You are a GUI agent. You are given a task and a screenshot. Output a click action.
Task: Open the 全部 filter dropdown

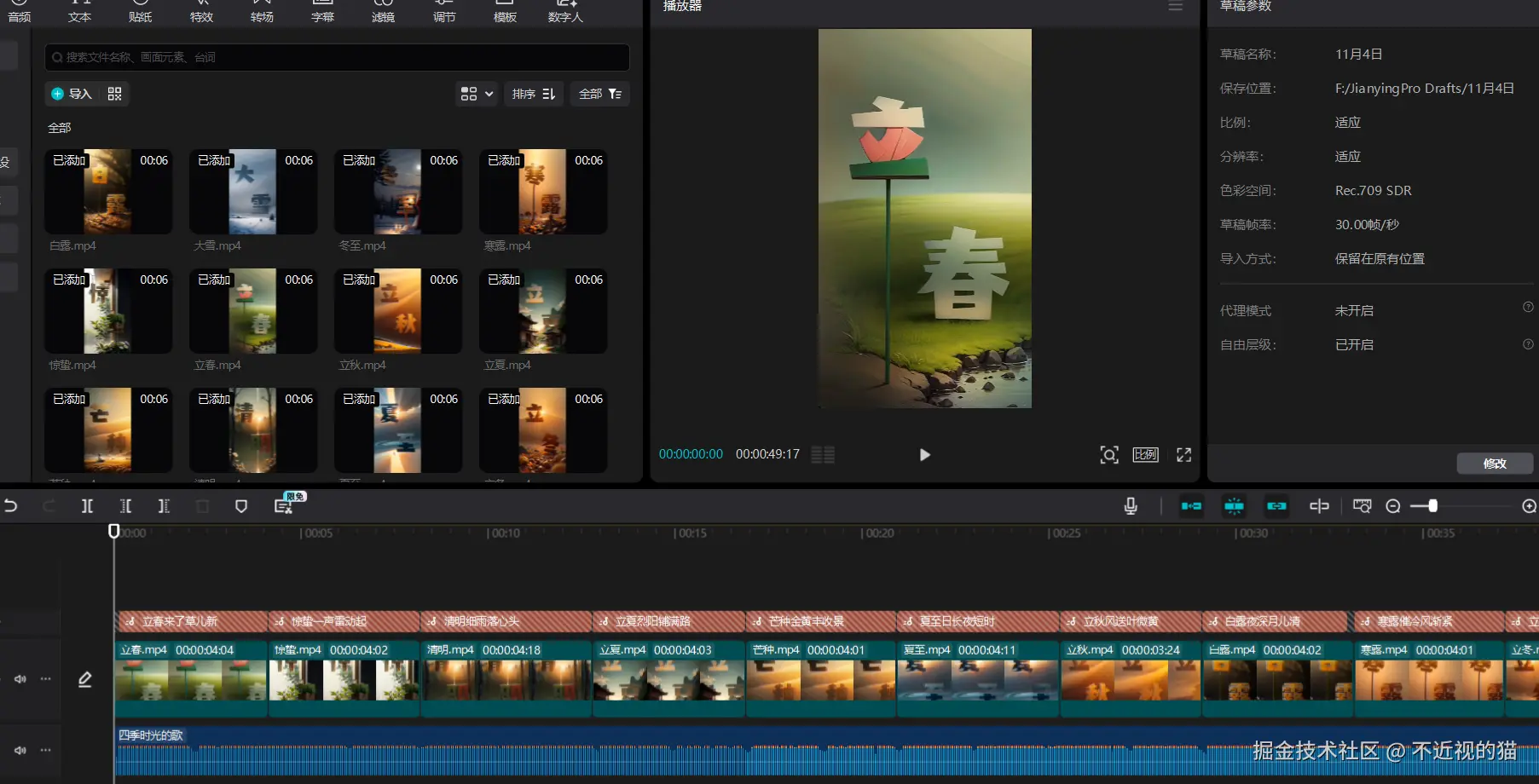point(600,94)
